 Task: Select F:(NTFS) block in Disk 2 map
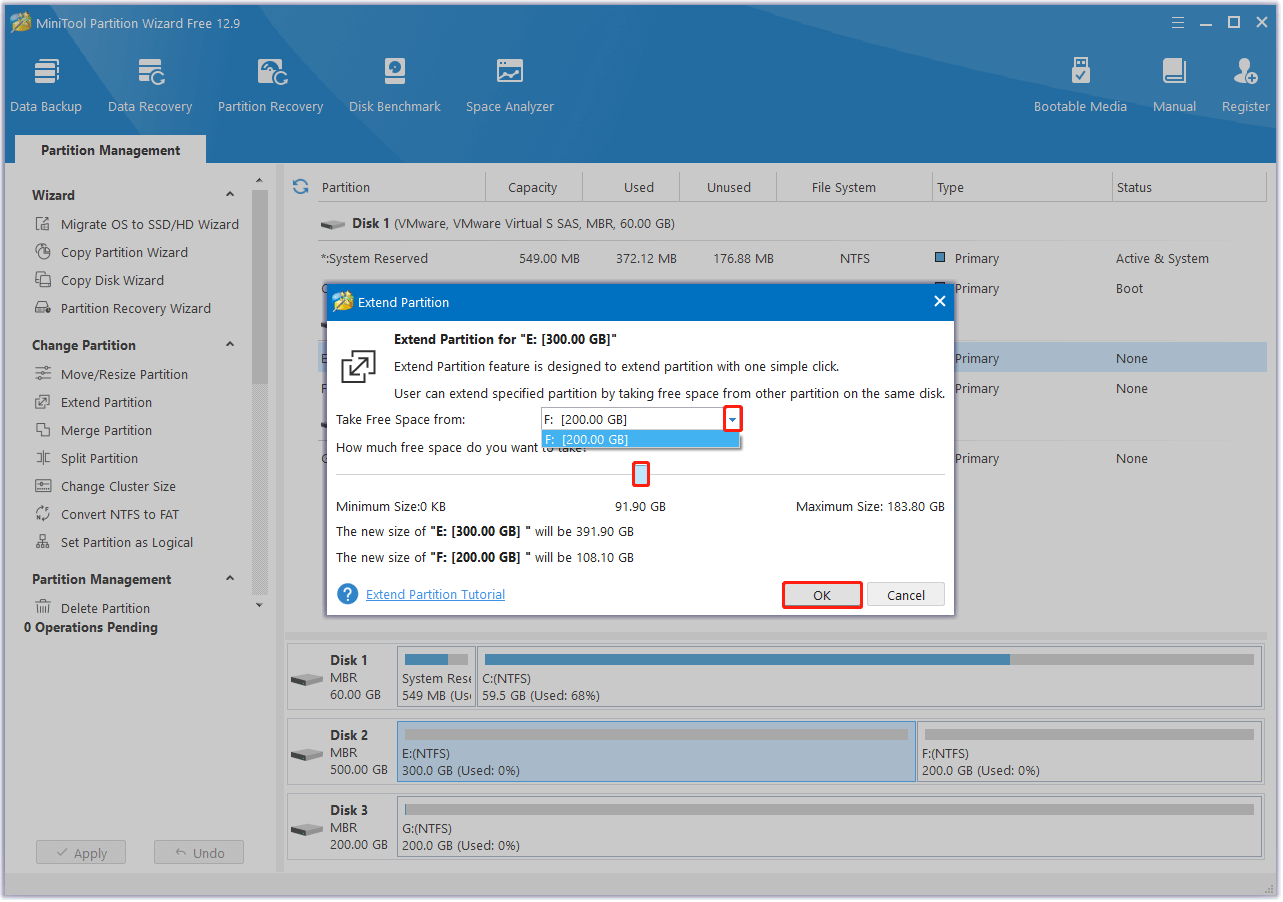tap(1089, 752)
